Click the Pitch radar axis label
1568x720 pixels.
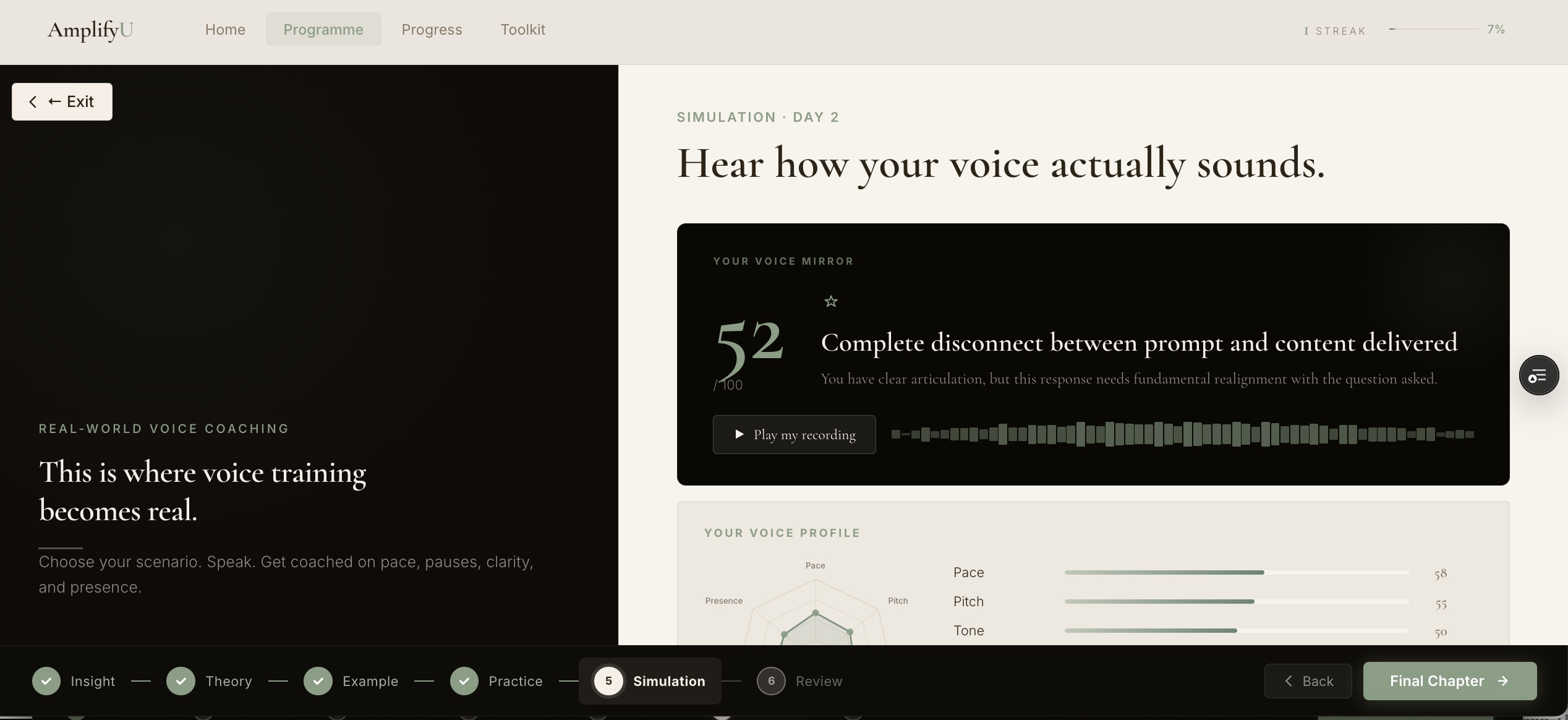(x=898, y=601)
